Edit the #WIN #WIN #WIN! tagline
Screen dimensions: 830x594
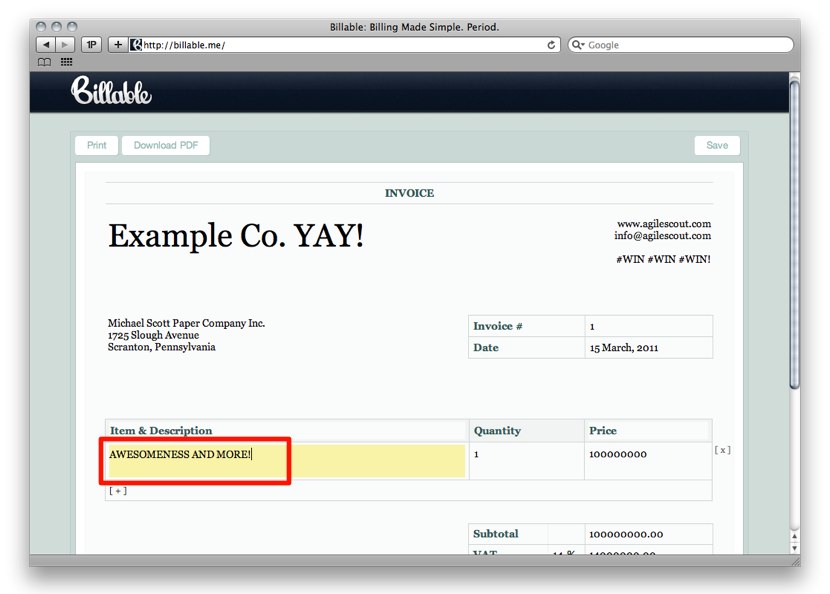pos(663,259)
